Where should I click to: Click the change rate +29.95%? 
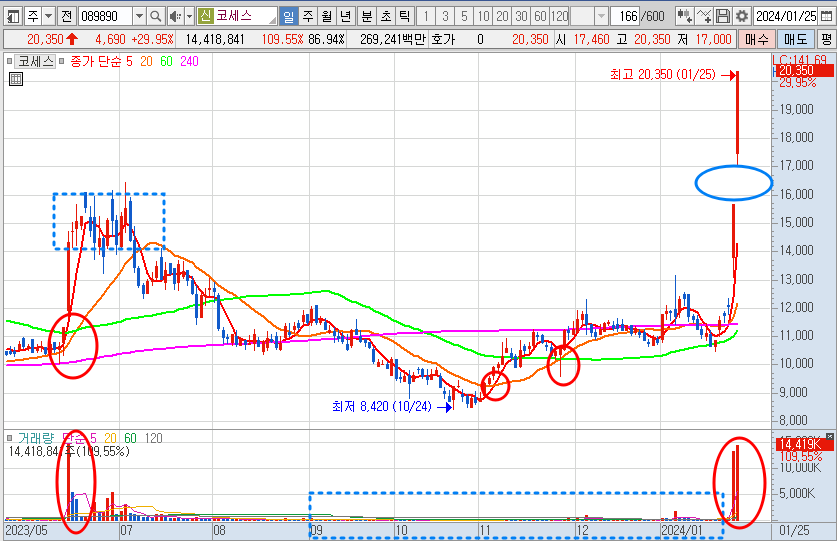pos(152,40)
